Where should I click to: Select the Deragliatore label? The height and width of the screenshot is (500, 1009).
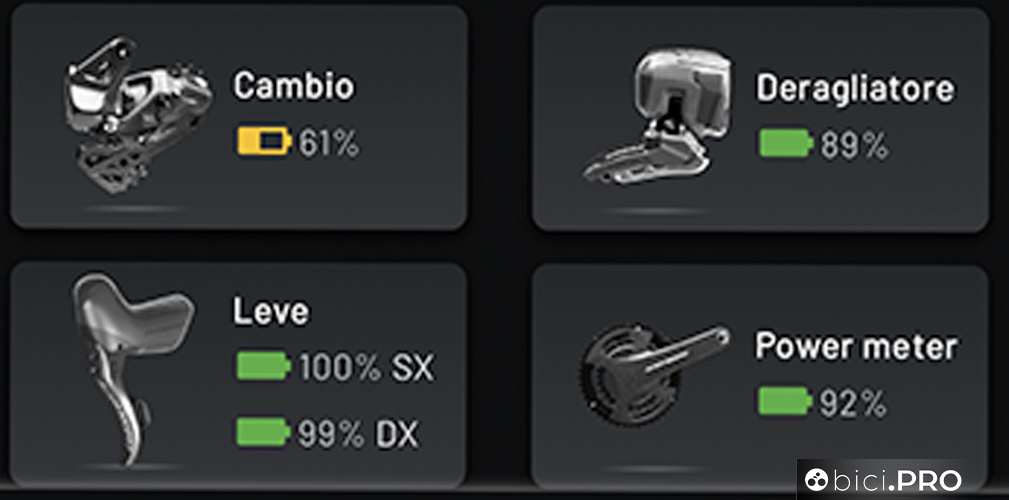[855, 89]
